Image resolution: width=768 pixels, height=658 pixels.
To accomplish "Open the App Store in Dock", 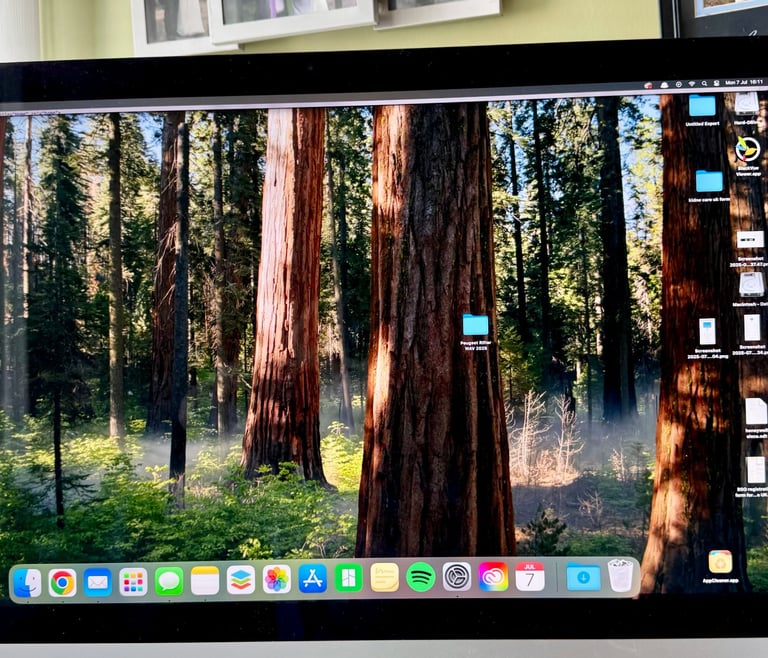I will [x=312, y=579].
